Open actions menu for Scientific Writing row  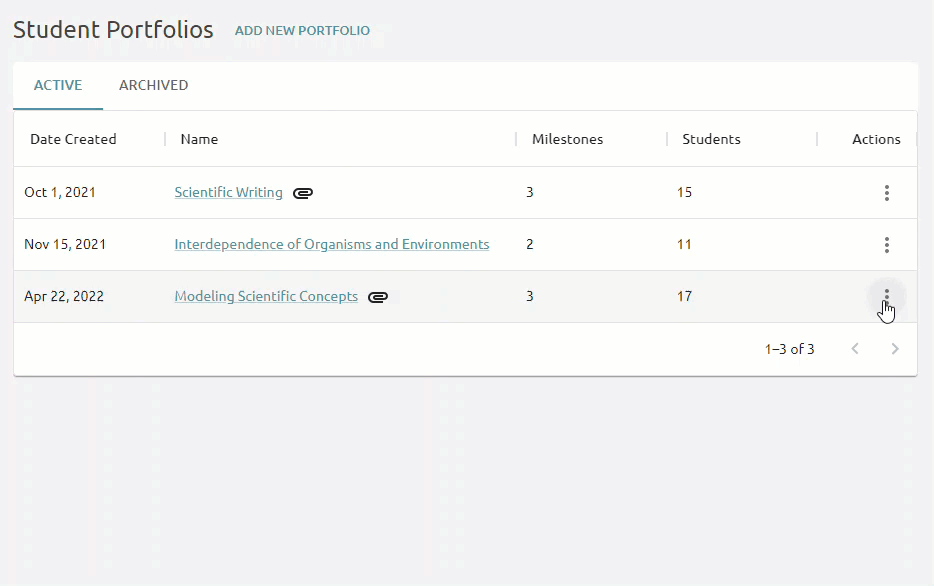(886, 192)
